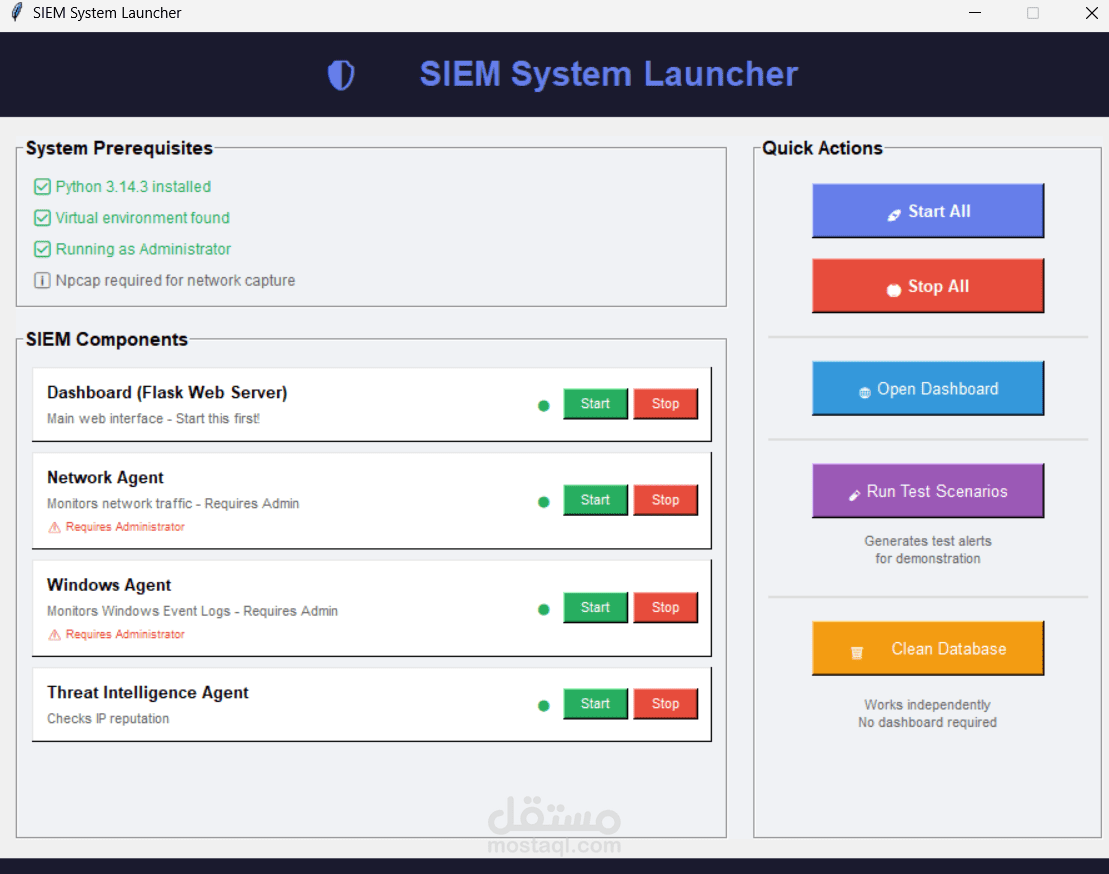The image size is (1109, 874).
Task: Click the Npcap info icon
Action: click(x=42, y=281)
